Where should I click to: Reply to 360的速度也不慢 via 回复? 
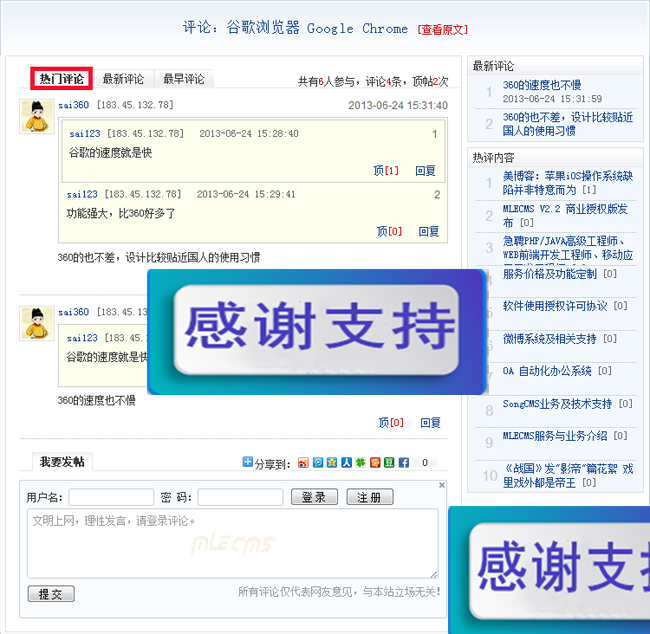pyautogui.click(x=430, y=423)
